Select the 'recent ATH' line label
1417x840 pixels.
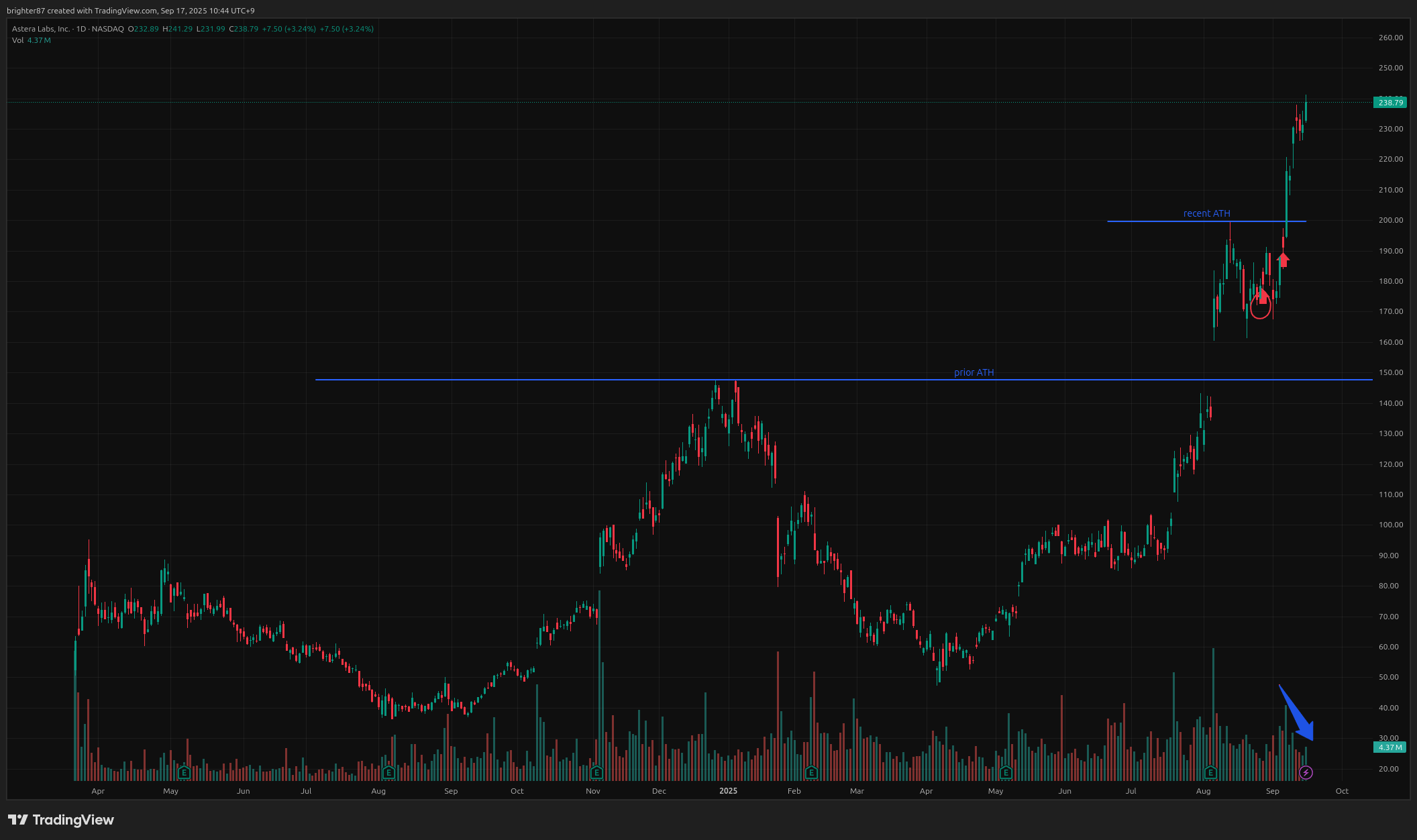1206,213
